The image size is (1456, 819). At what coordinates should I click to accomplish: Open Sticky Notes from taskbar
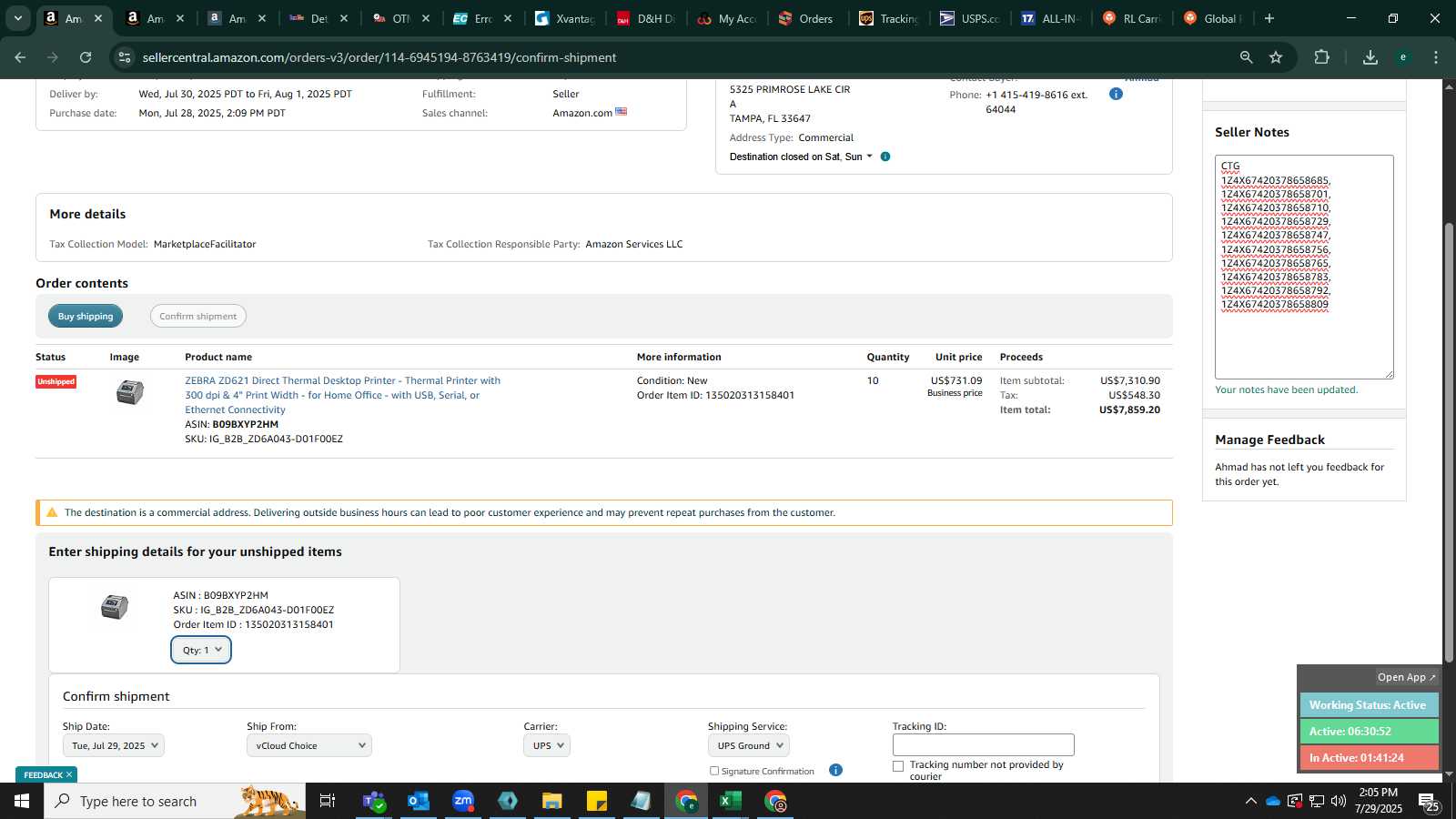point(597,801)
